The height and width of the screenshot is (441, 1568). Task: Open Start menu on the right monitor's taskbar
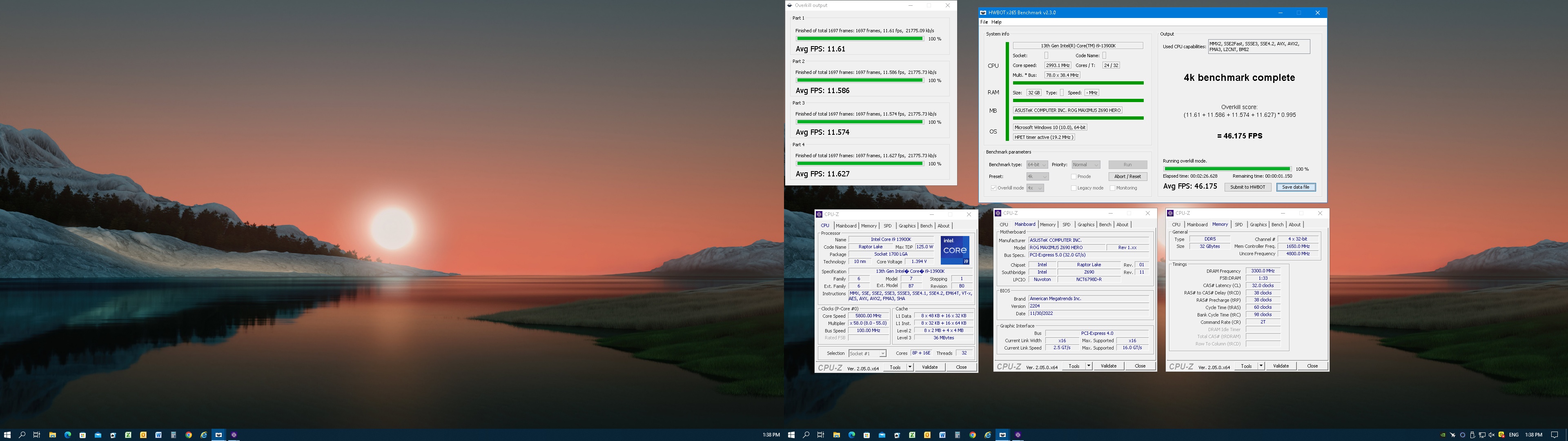pos(791,435)
